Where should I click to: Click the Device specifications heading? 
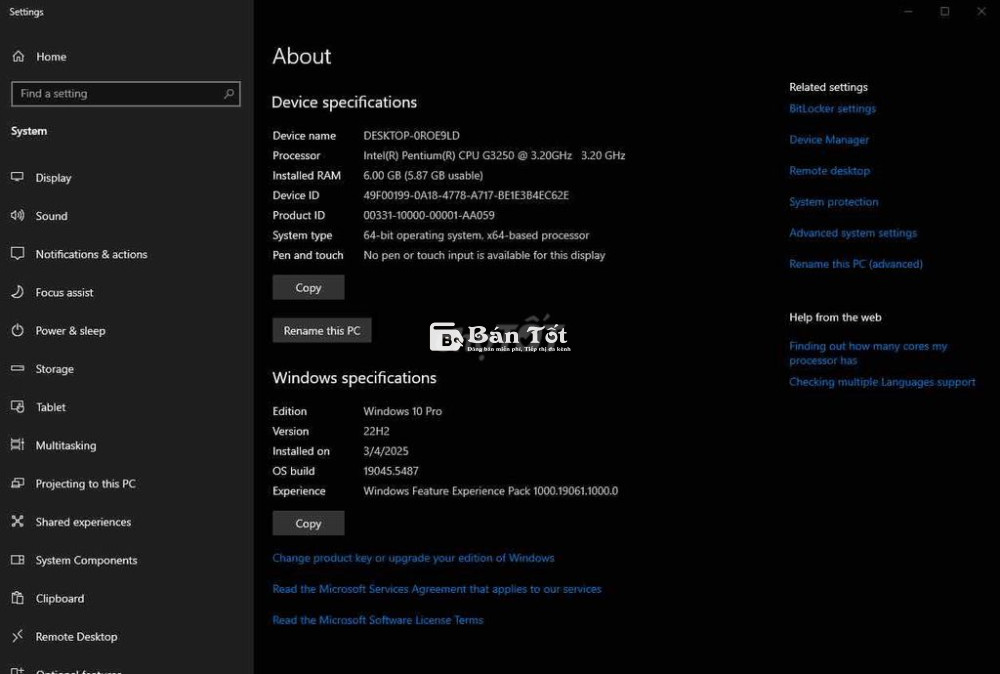[x=344, y=102]
